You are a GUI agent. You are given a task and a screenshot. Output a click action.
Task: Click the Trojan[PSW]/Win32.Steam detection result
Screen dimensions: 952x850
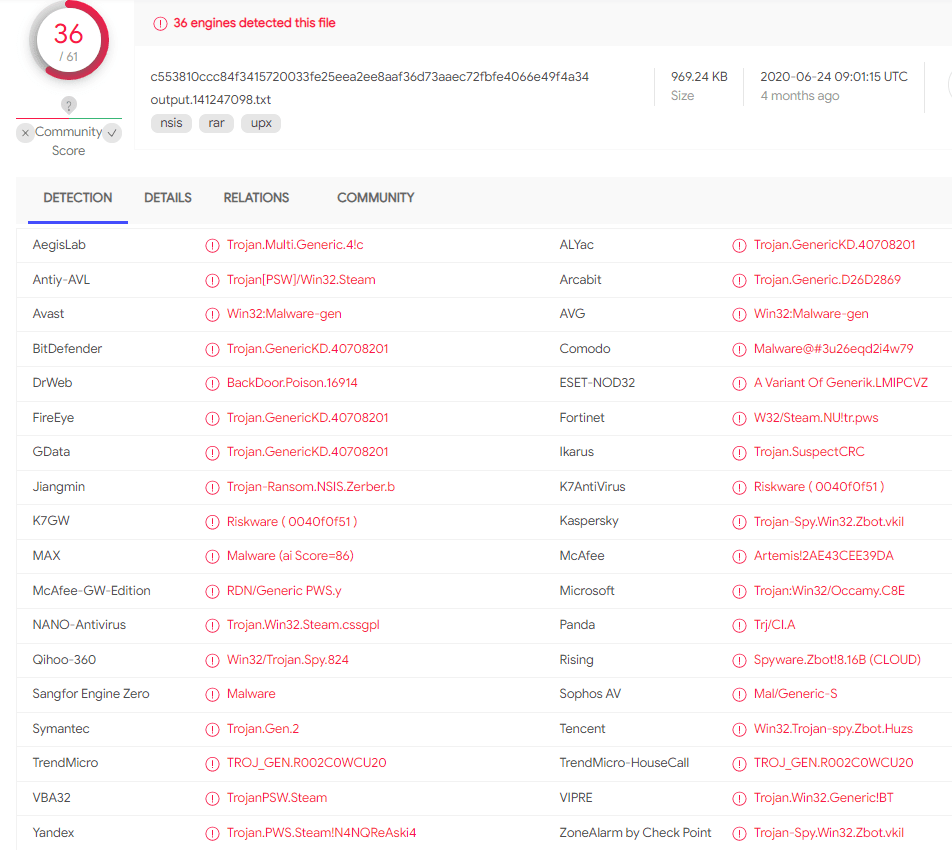(301, 279)
